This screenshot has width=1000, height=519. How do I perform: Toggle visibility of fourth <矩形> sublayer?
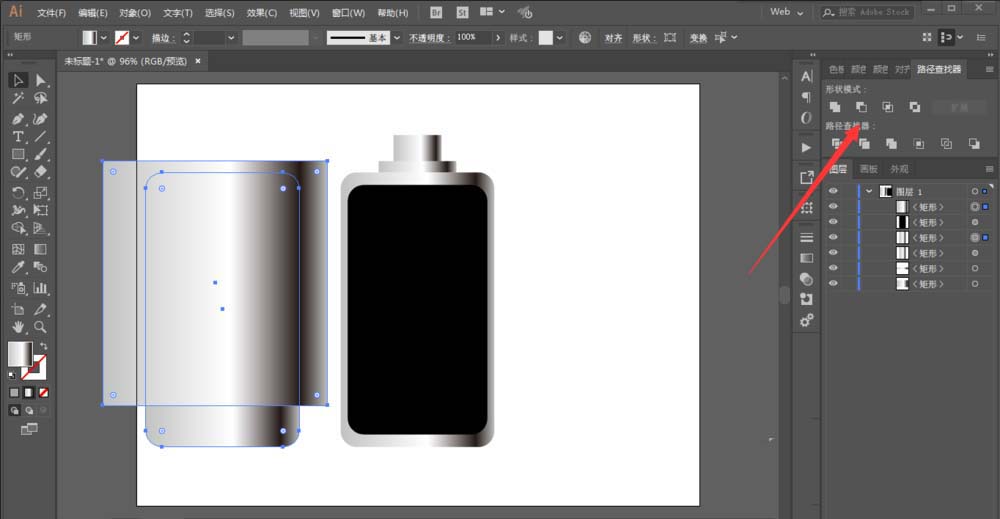tap(833, 253)
